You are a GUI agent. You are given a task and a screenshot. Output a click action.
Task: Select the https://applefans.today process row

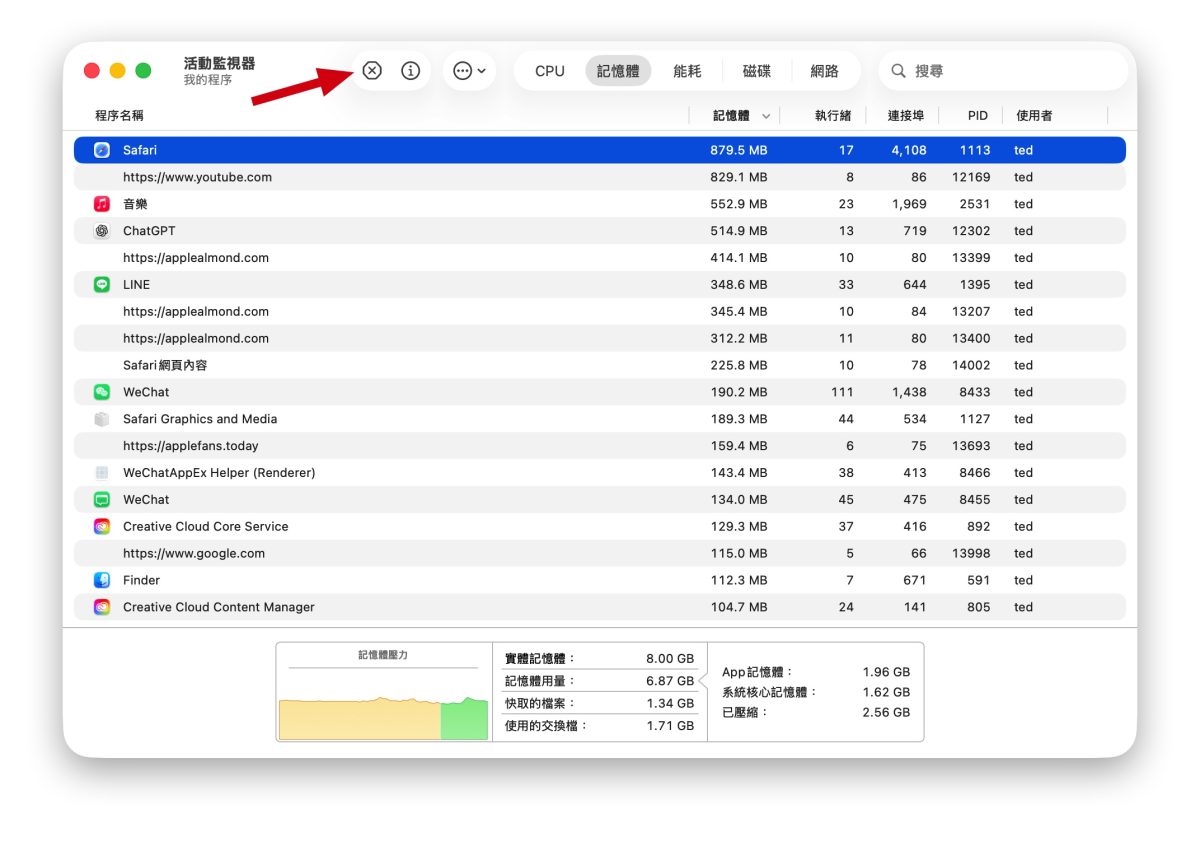point(600,446)
